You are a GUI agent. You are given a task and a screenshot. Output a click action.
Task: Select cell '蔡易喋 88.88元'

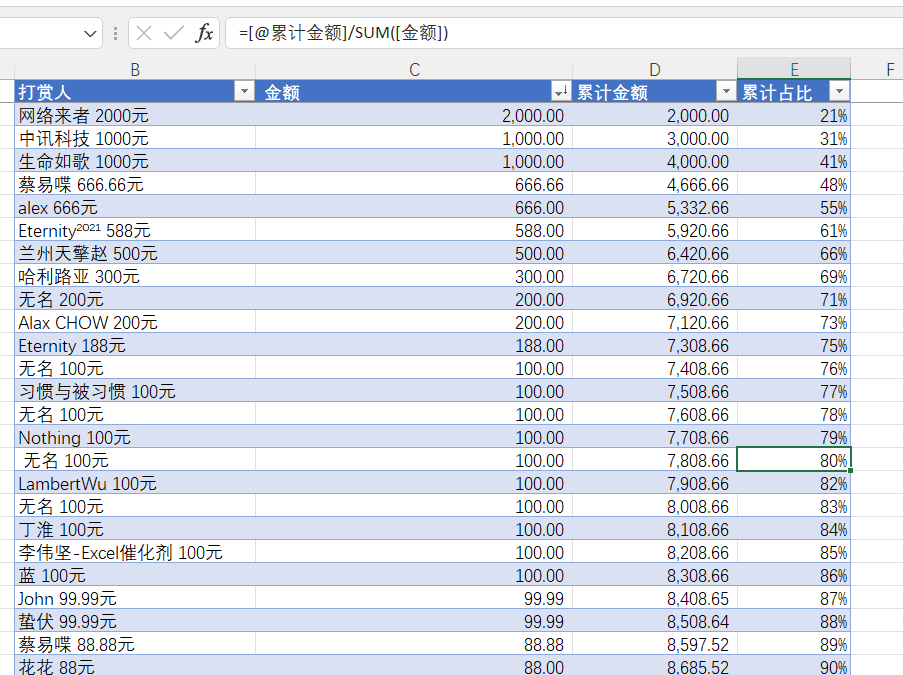click(135, 644)
